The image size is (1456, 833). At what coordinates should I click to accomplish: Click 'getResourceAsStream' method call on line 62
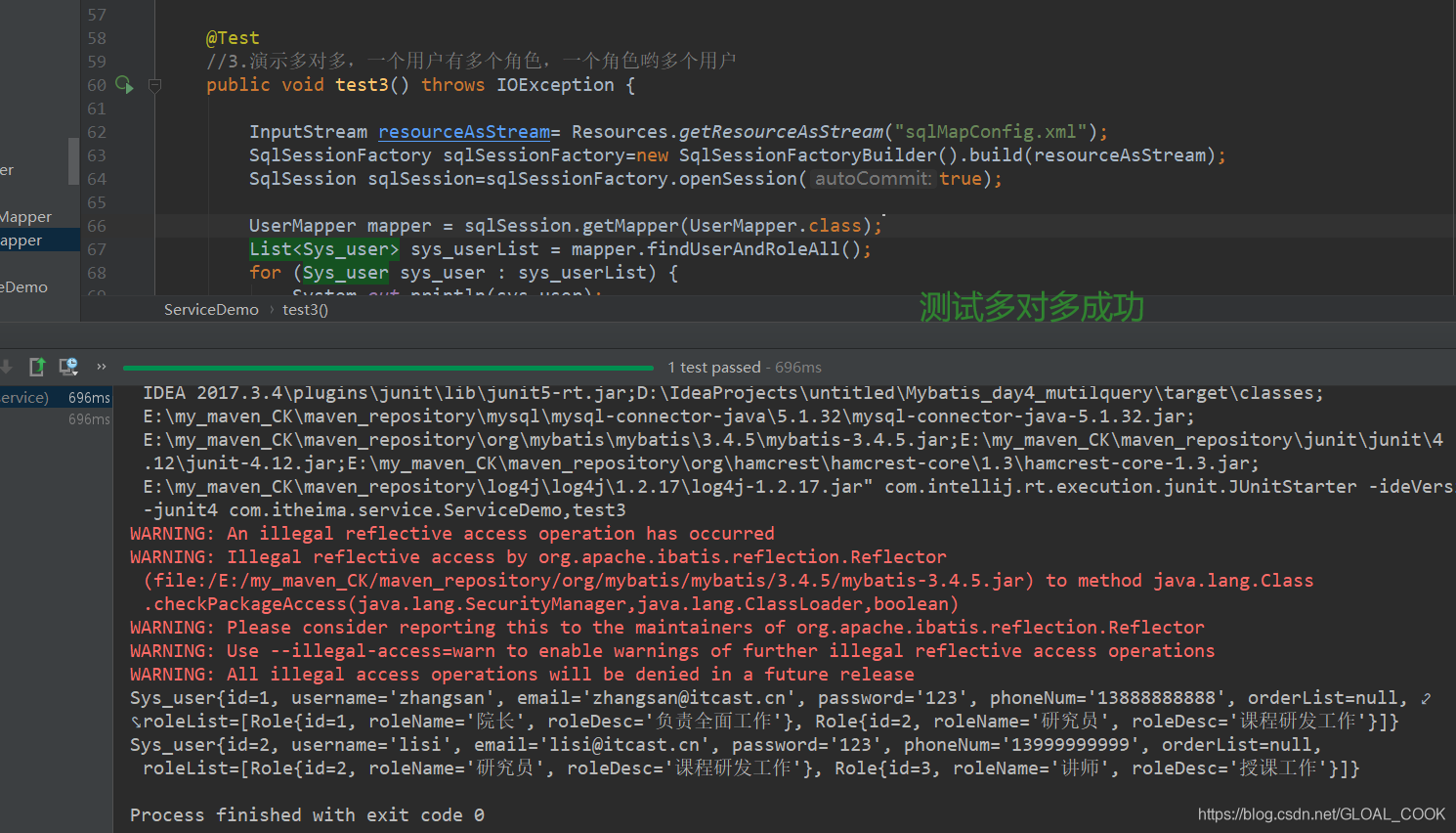[x=781, y=132]
